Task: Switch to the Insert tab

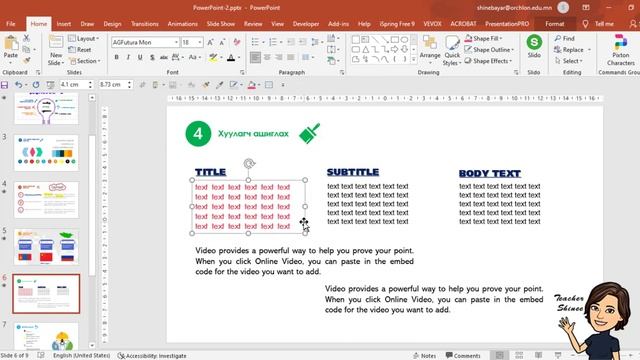Action: pos(64,24)
